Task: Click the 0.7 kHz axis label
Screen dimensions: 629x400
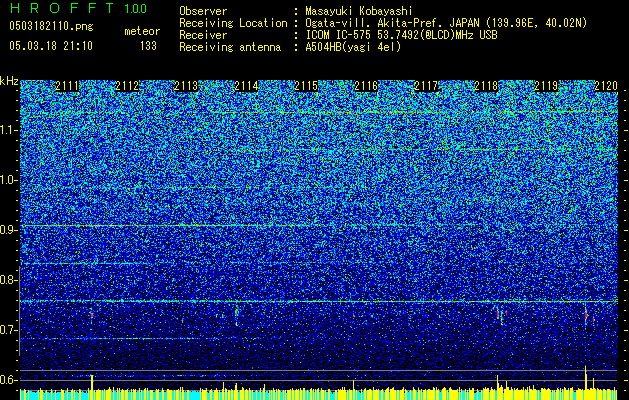Action: 8,330
